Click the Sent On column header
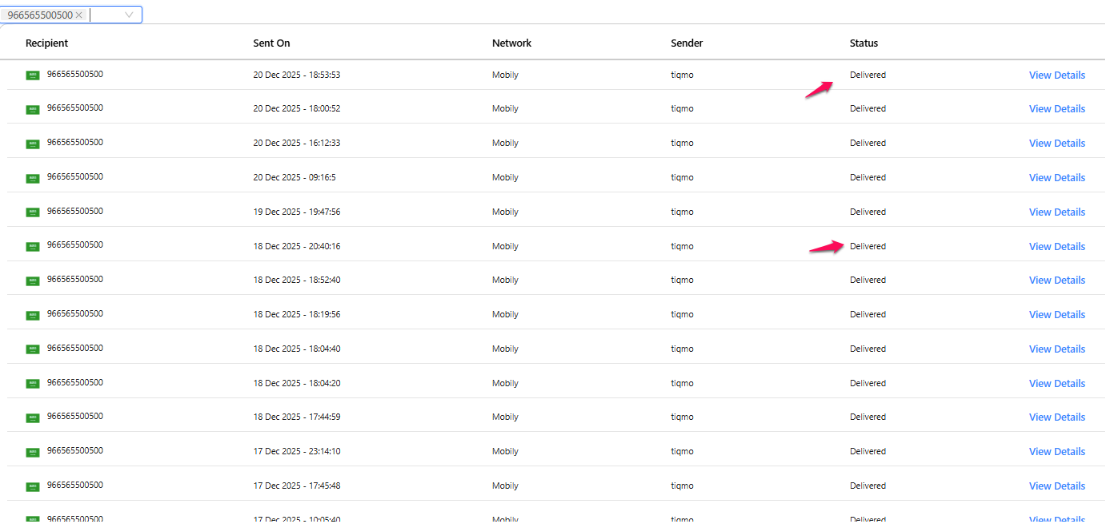This screenshot has width=1105, height=526. 271,43
